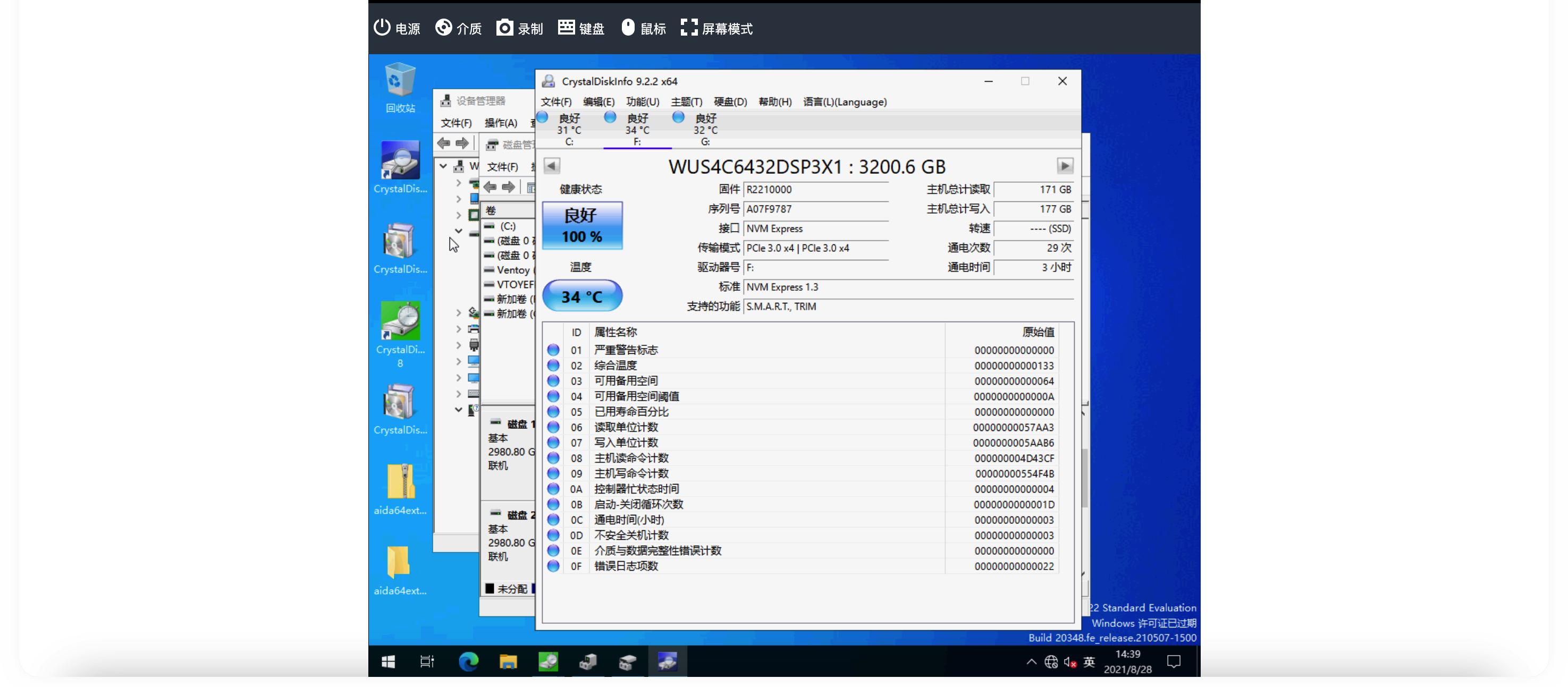
Task: Open 编辑(E) menu in CrystalDiskInfo
Action: tap(598, 101)
